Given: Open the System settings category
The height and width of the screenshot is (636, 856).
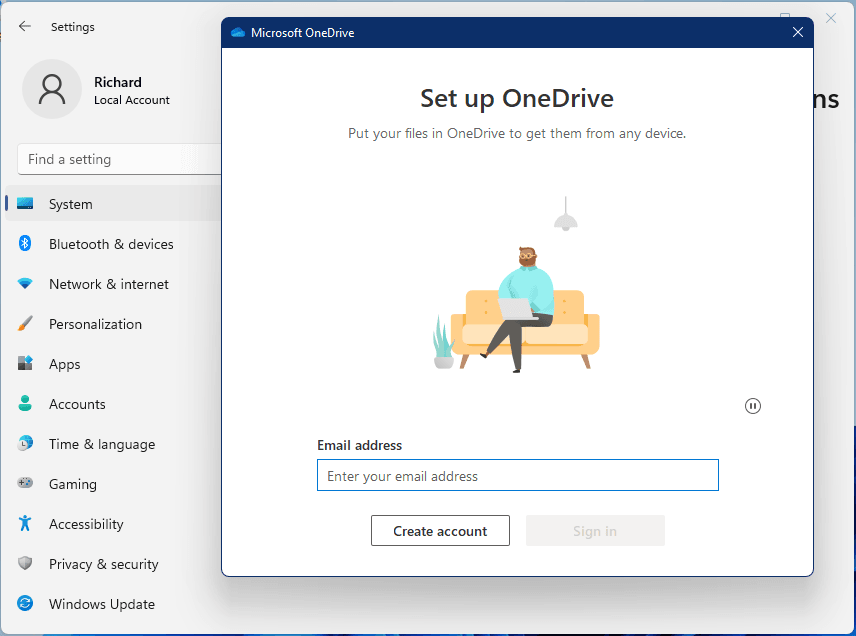Looking at the screenshot, I should coord(113,204).
